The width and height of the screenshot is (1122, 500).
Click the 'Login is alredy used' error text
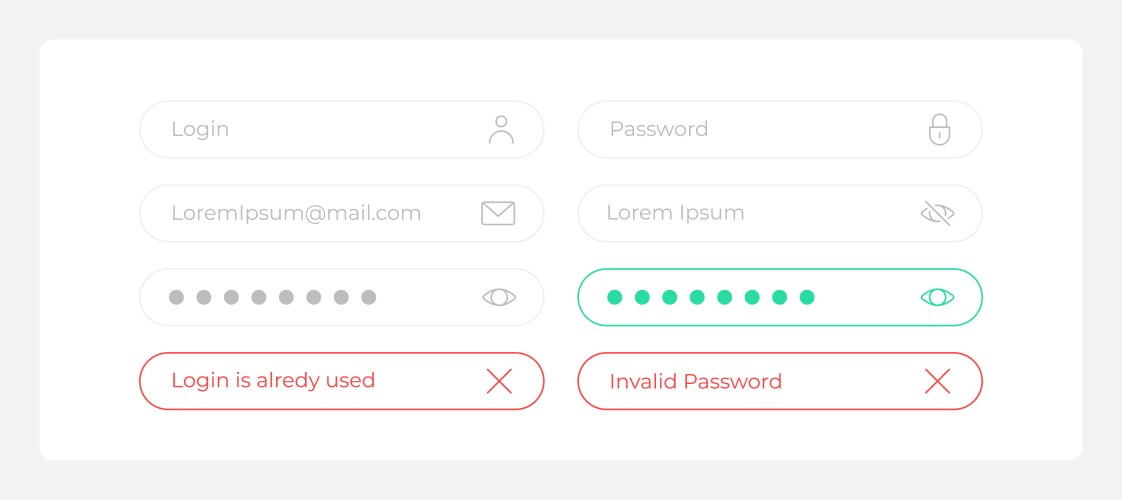[x=273, y=381]
